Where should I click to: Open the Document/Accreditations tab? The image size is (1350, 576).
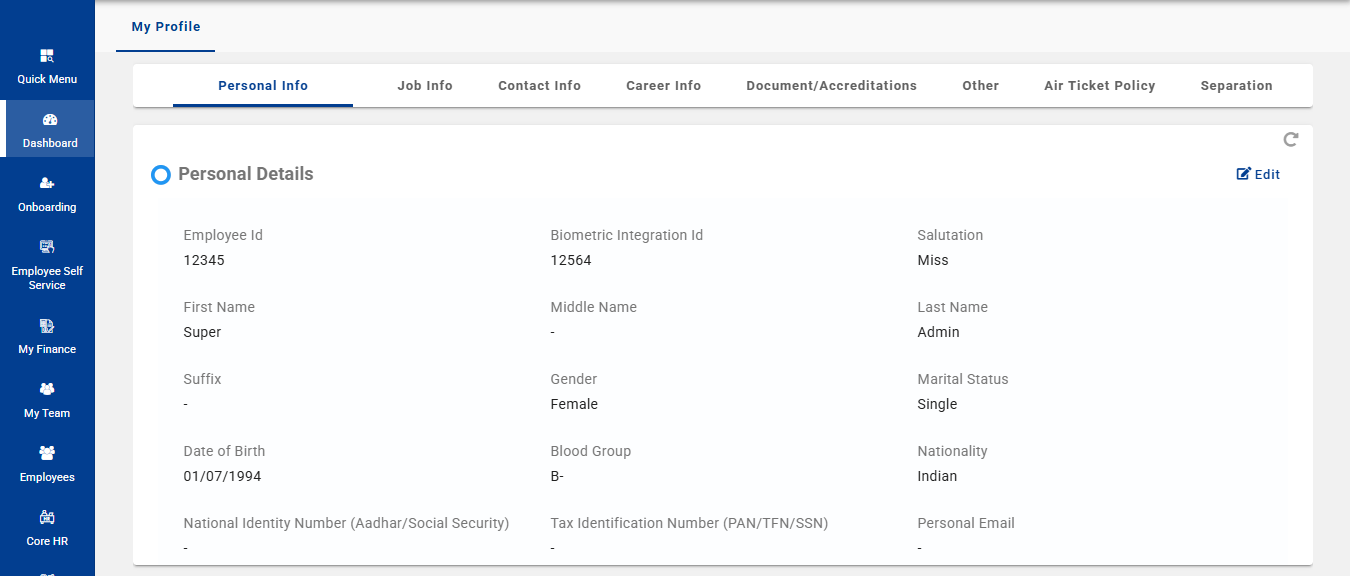[x=831, y=86]
